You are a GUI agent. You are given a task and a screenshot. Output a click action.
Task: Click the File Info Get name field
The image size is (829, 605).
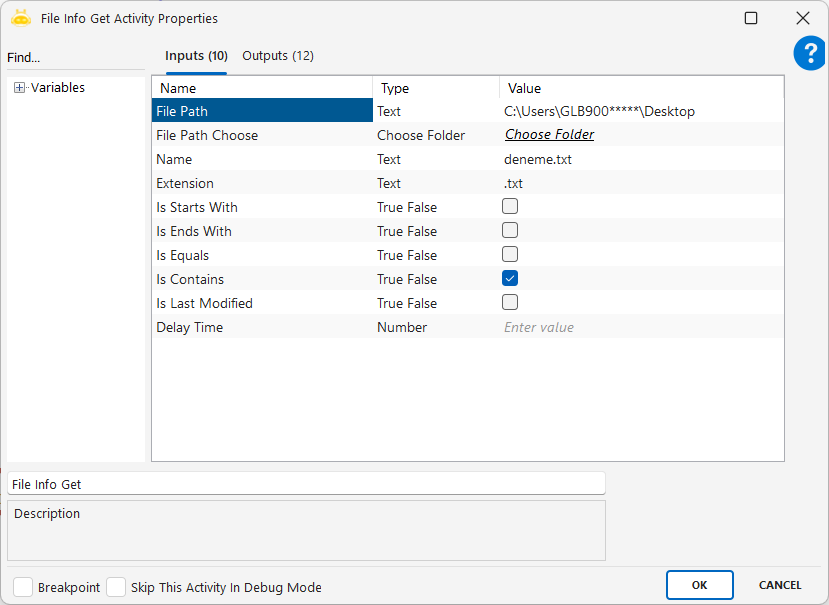(306, 484)
